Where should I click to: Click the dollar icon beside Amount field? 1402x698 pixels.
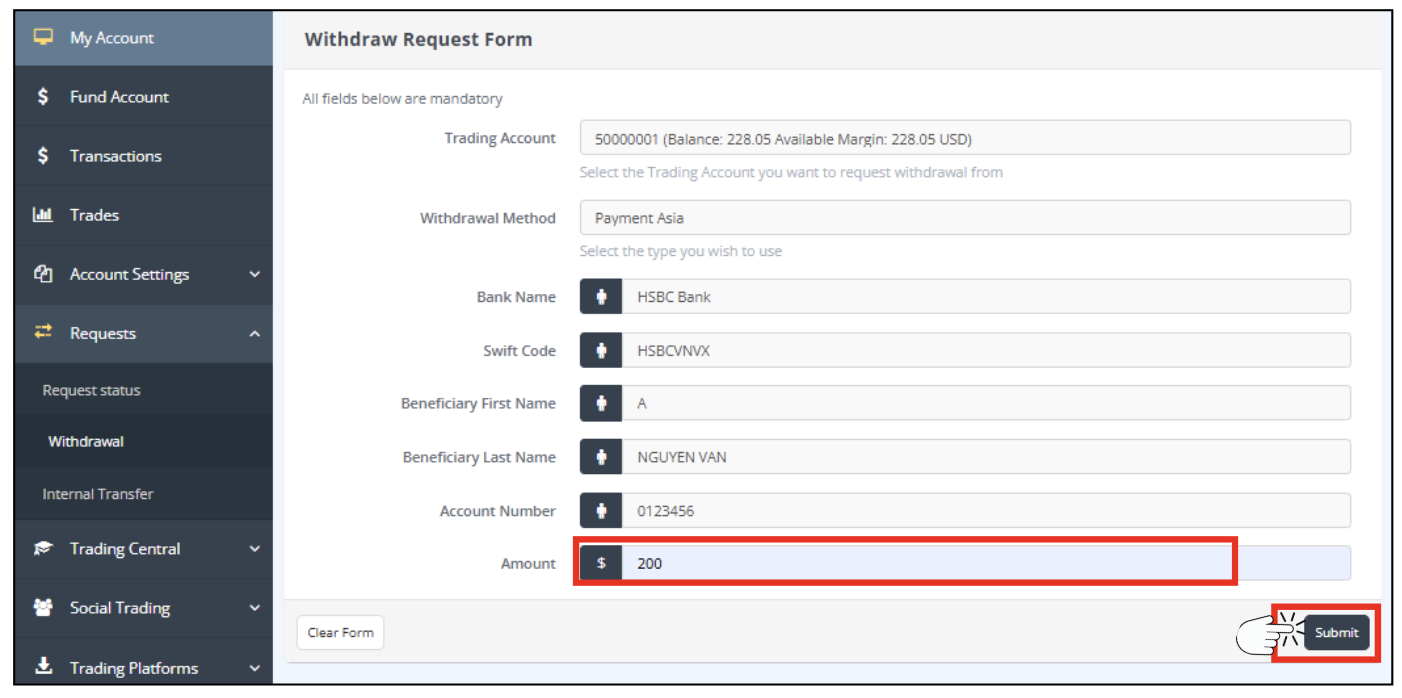point(601,563)
